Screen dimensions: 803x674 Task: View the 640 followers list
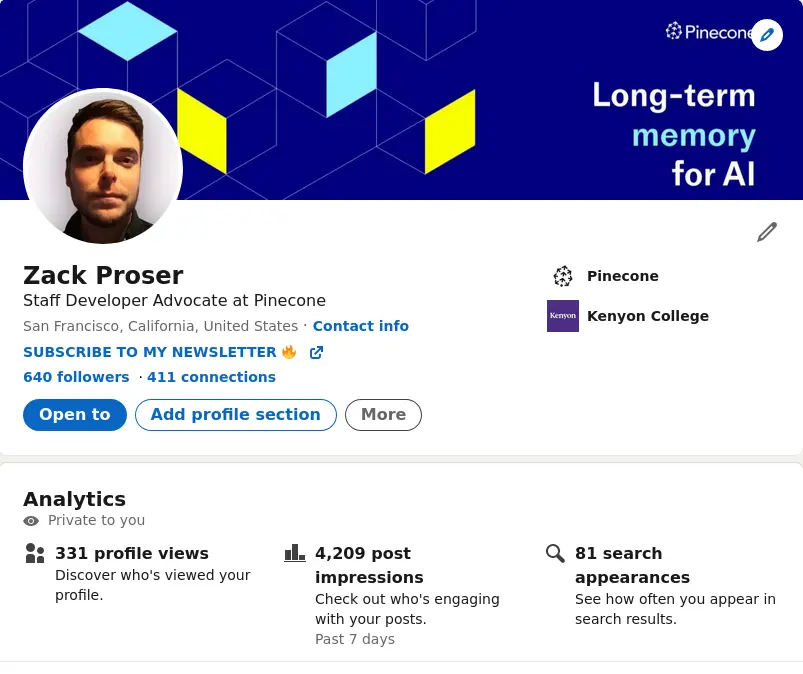click(x=76, y=377)
